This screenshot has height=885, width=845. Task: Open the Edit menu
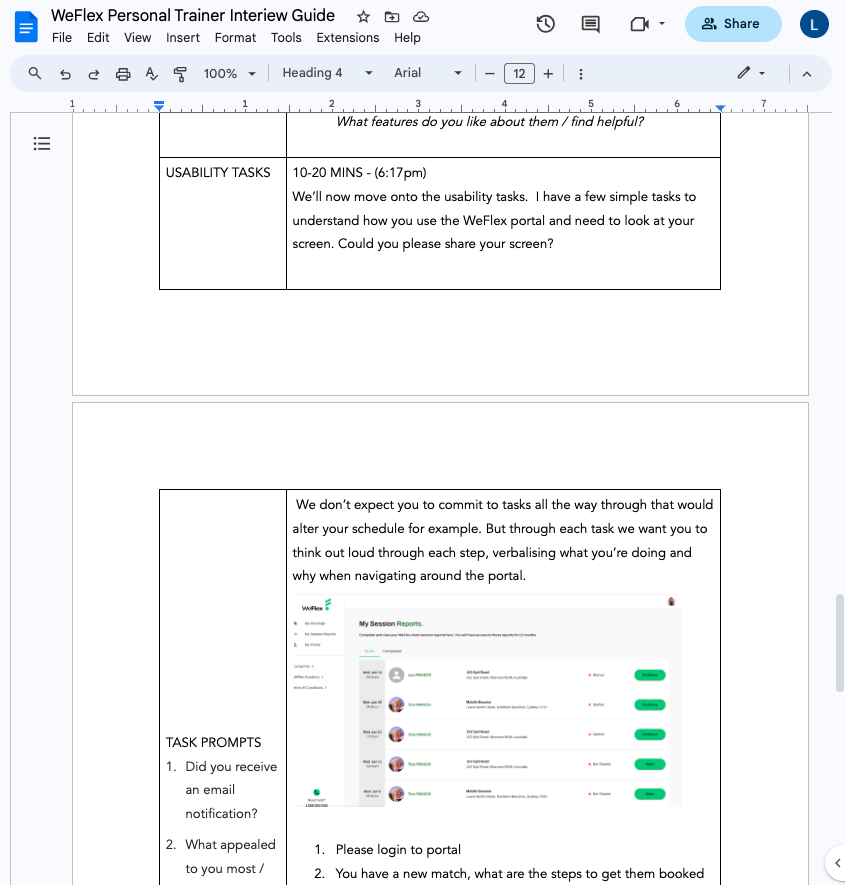(x=98, y=38)
